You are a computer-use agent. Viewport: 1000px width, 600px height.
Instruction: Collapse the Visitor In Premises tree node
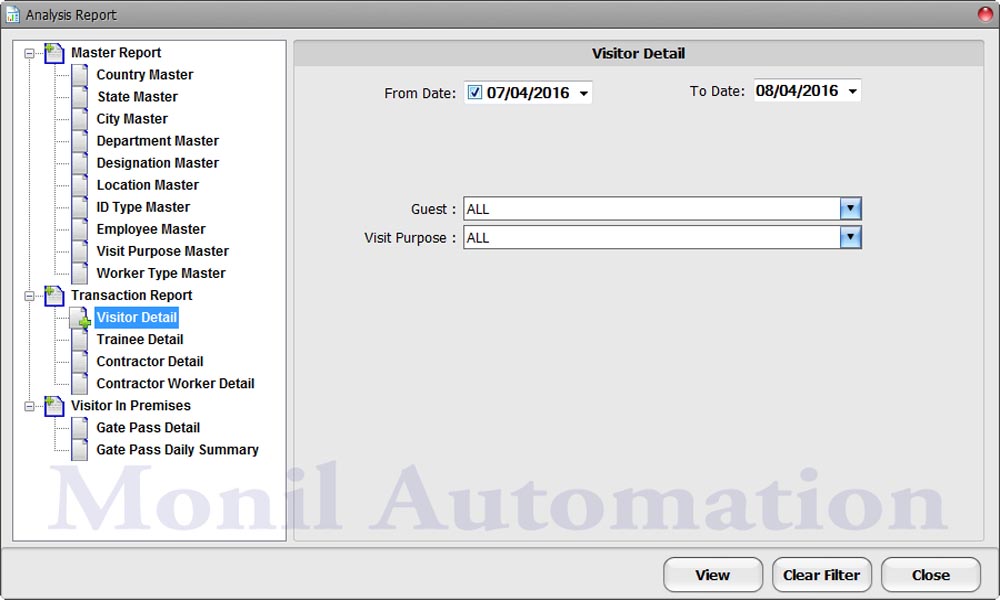click(x=29, y=406)
